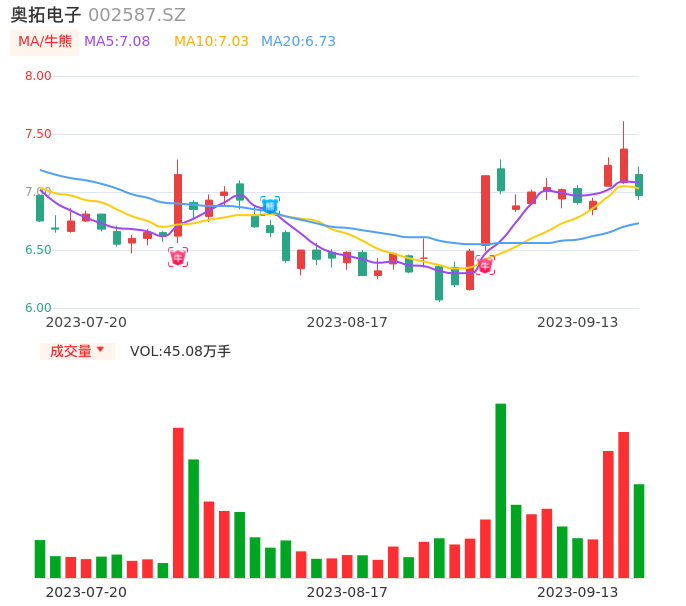Image resolution: width=686 pixels, height=606 pixels.
Task: Click the 2023-09-13 date under the price chart
Action: 578,322
